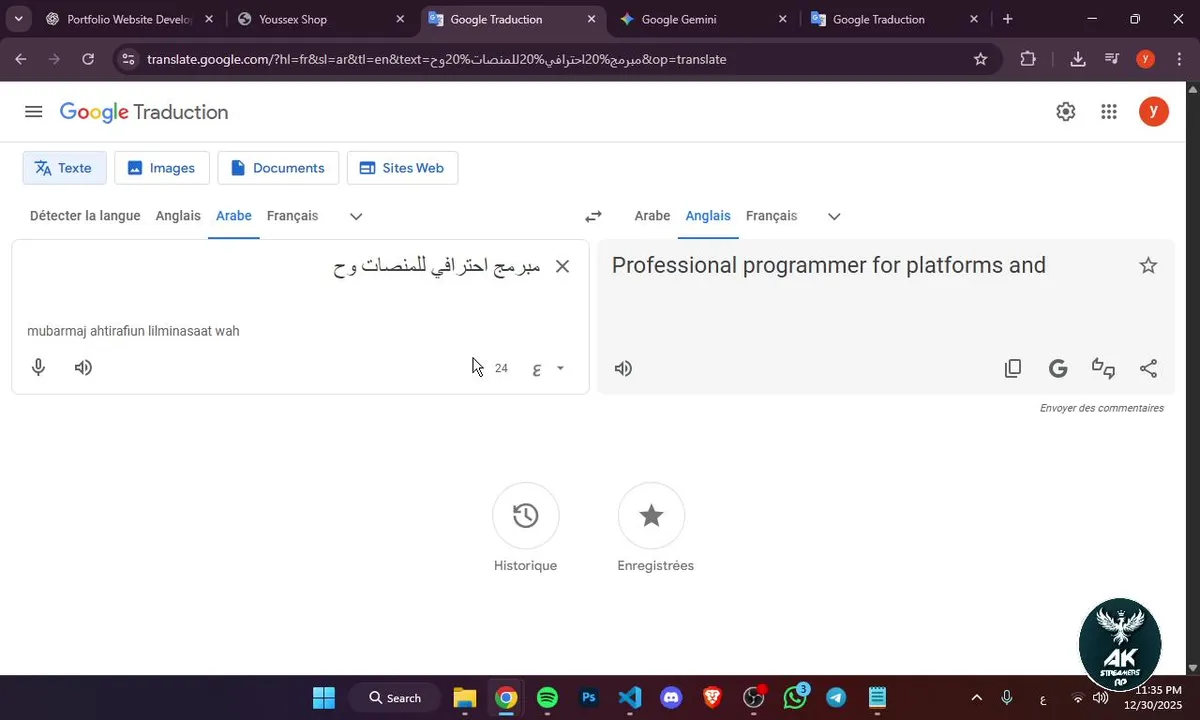Screen dimensions: 1200x720
Task: Save translation with the star icon
Action: click(x=1148, y=265)
